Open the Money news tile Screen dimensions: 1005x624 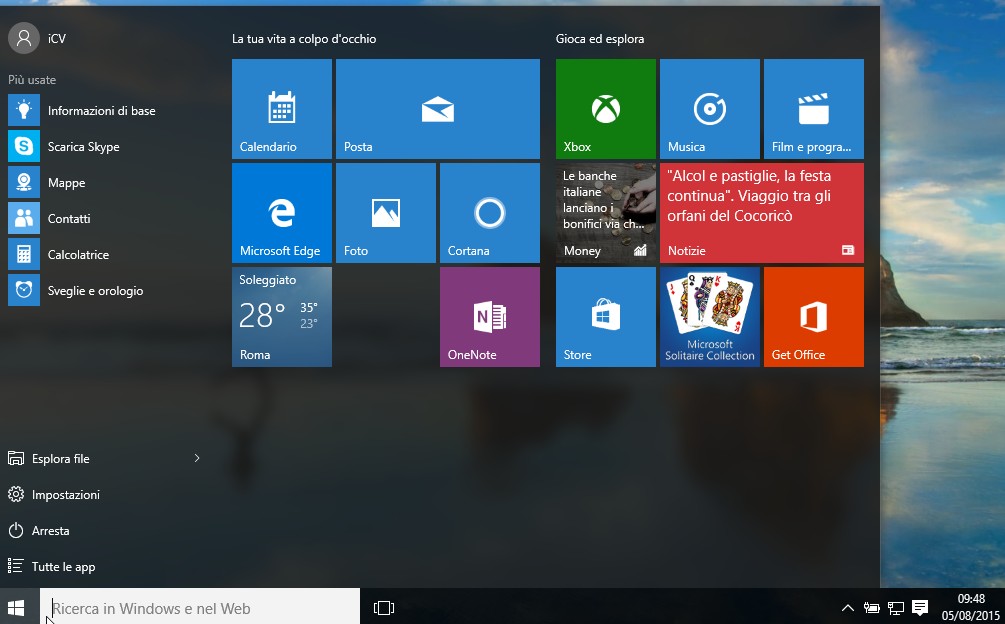point(606,213)
